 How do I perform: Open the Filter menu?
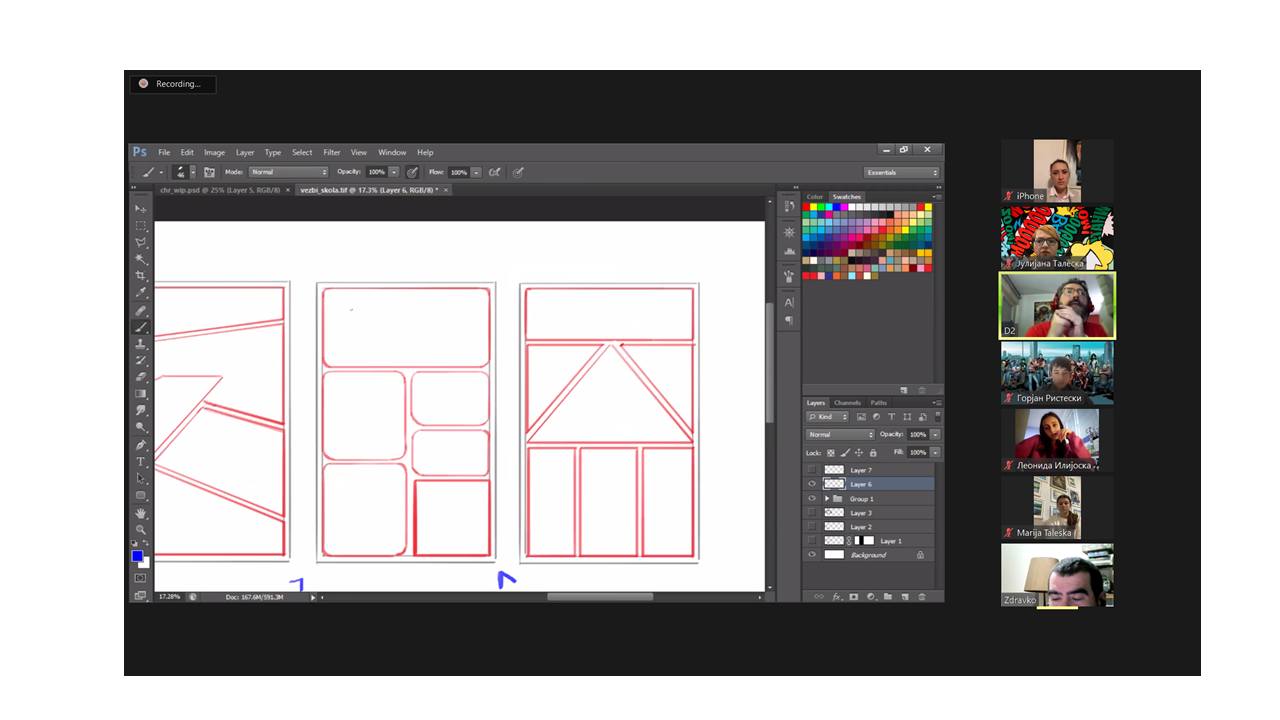[331, 153]
